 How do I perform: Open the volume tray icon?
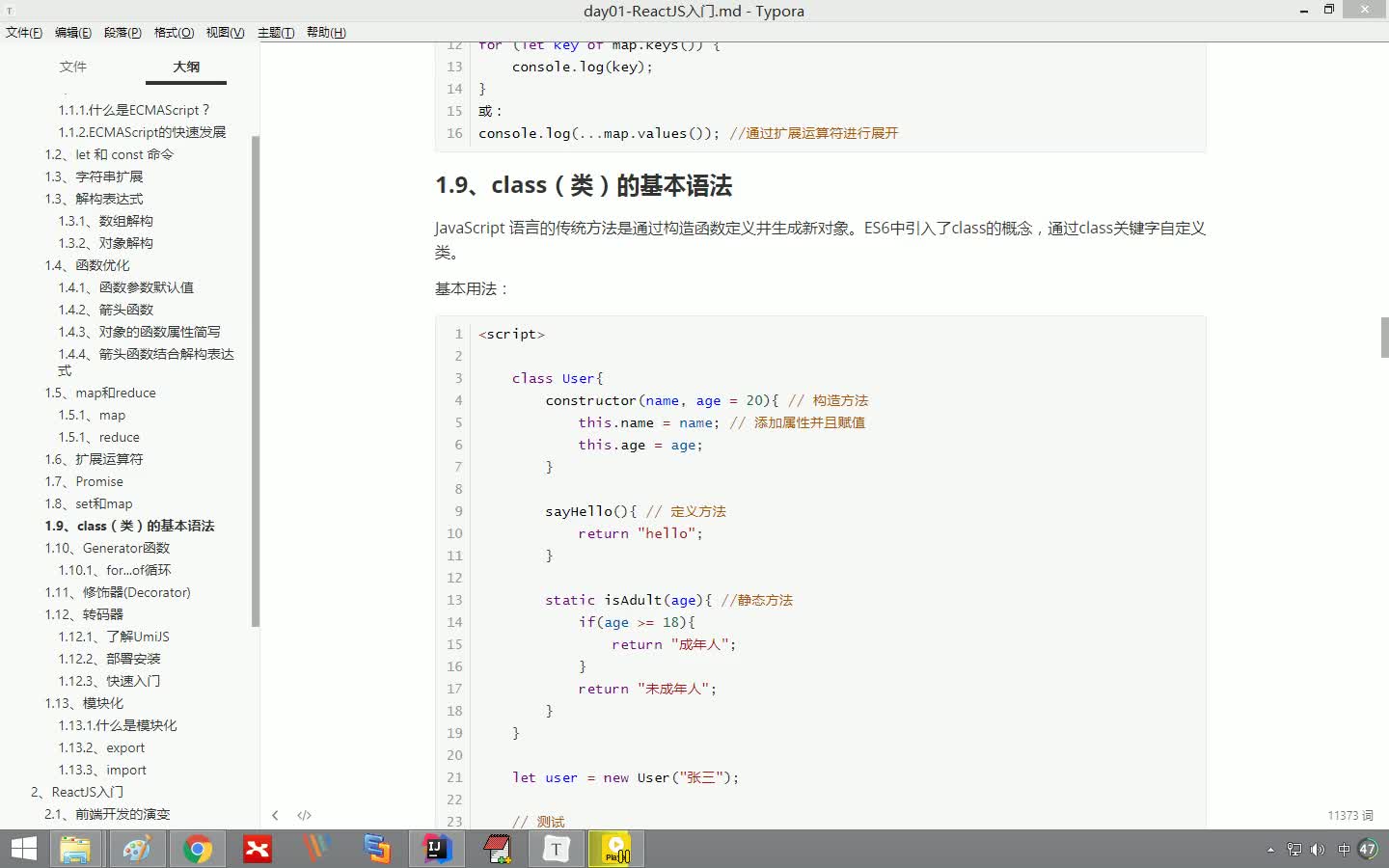1318,850
